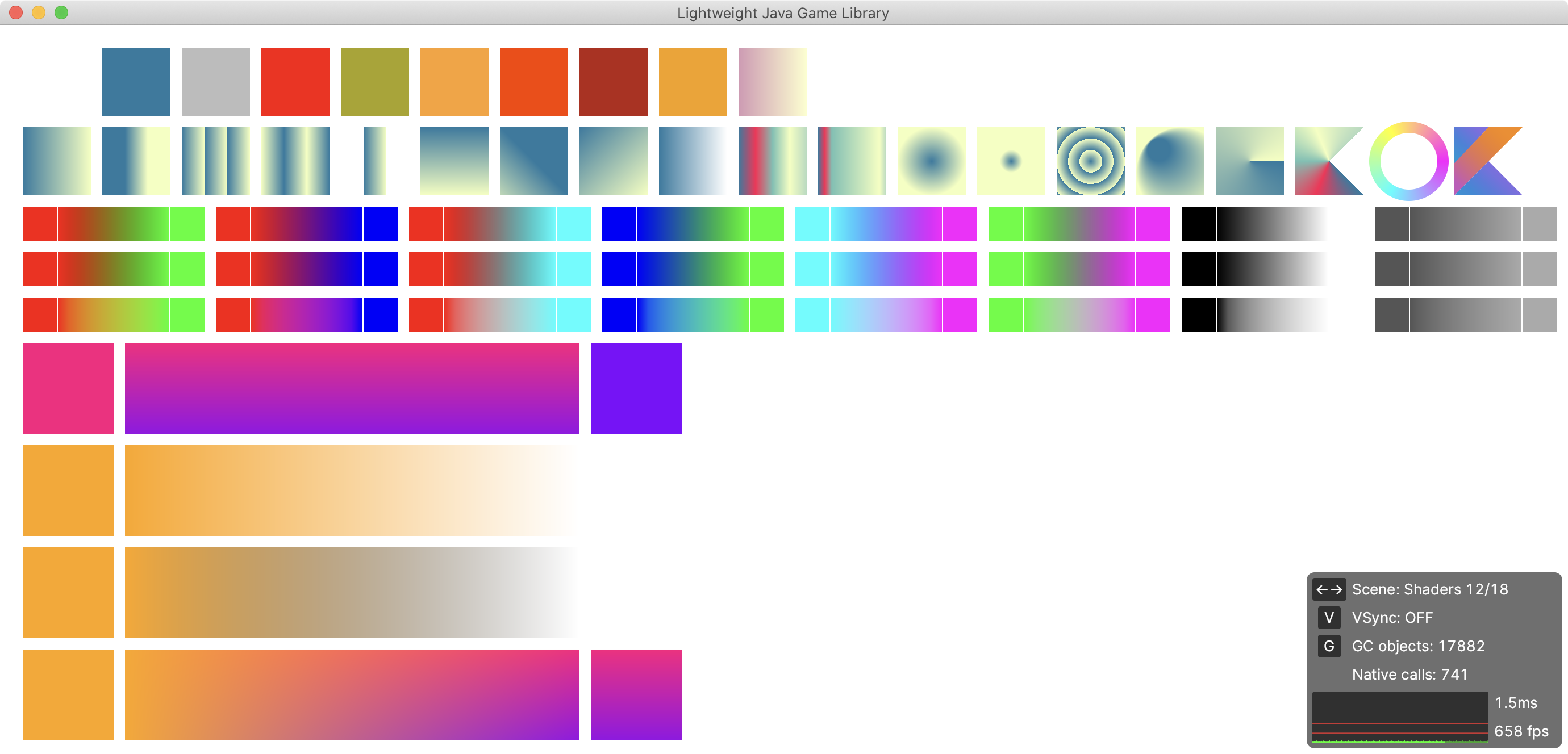Click the GC objects: 17882 label

pyautogui.click(x=1417, y=646)
